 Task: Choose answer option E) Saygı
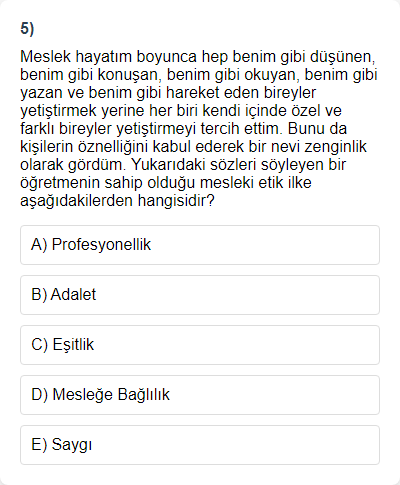200,445
